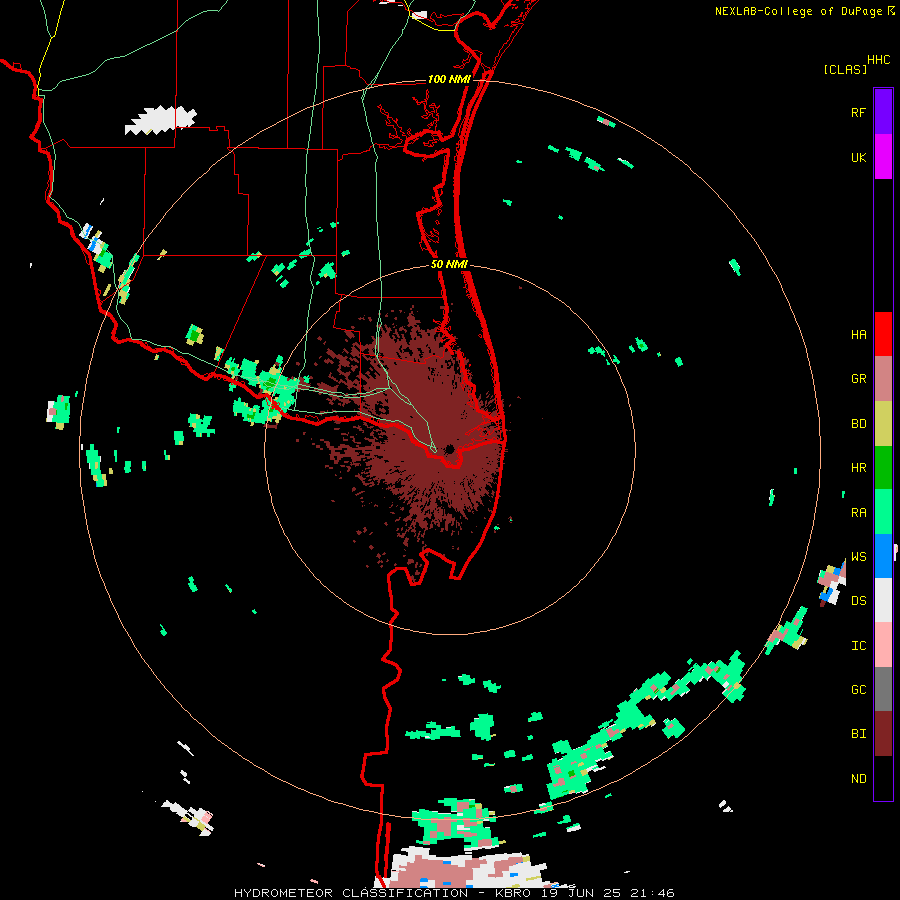This screenshot has height=900, width=900.
Task: Click the '19 JUN 25' date text
Action: pyautogui.click(x=581, y=893)
